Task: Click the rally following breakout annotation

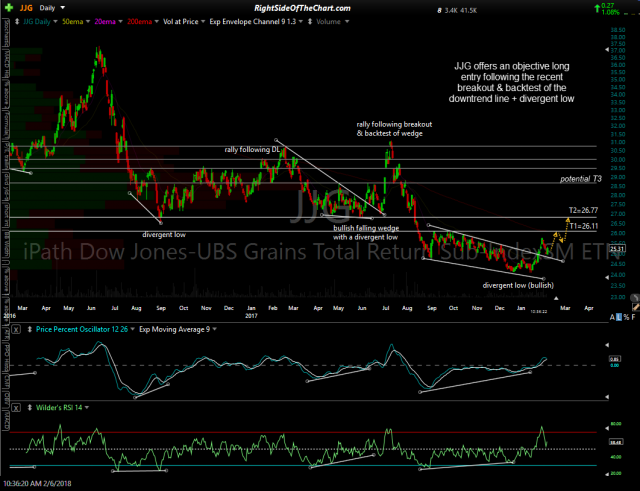Action: click(394, 129)
